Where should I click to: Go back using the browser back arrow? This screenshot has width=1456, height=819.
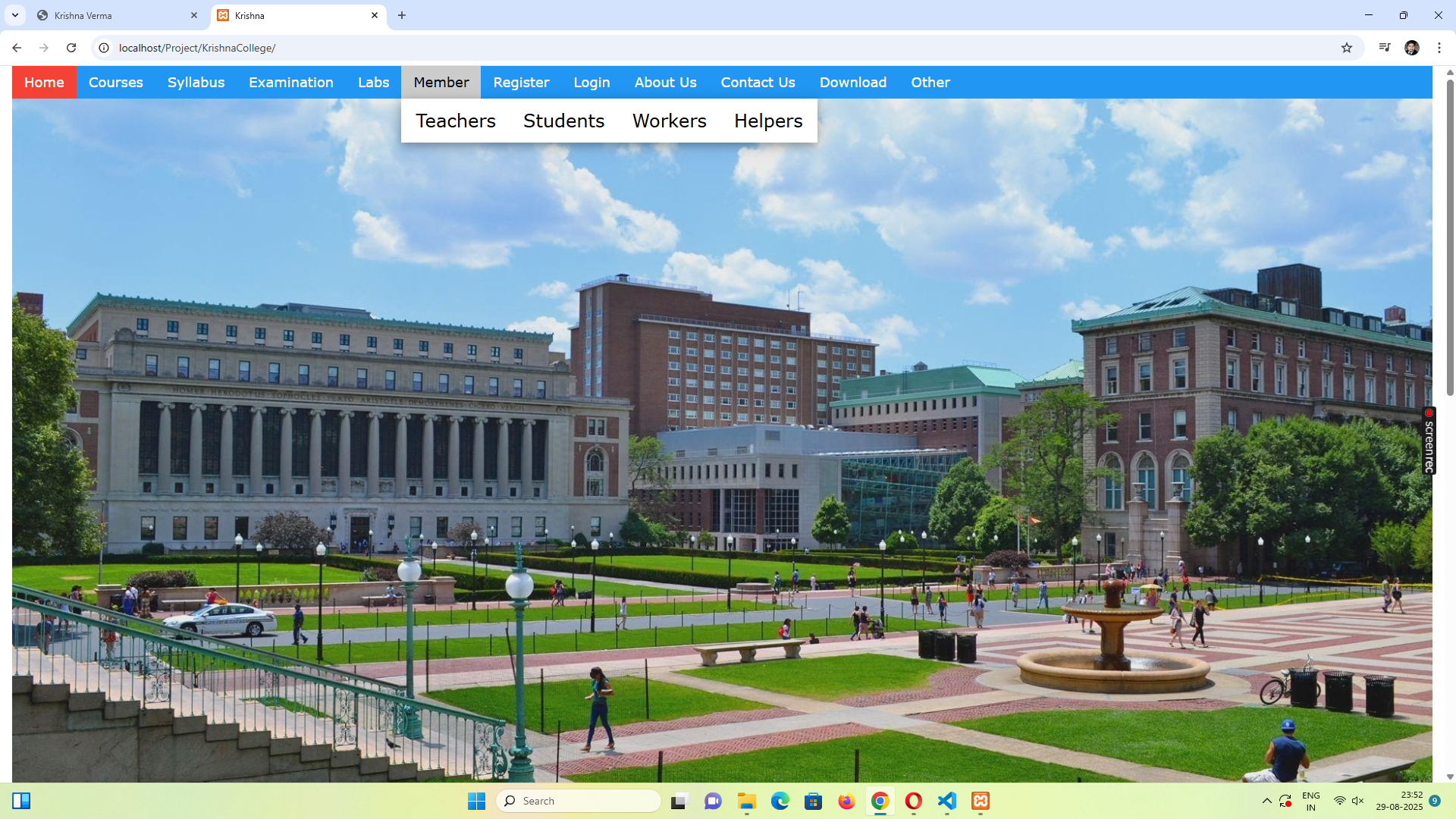click(17, 48)
